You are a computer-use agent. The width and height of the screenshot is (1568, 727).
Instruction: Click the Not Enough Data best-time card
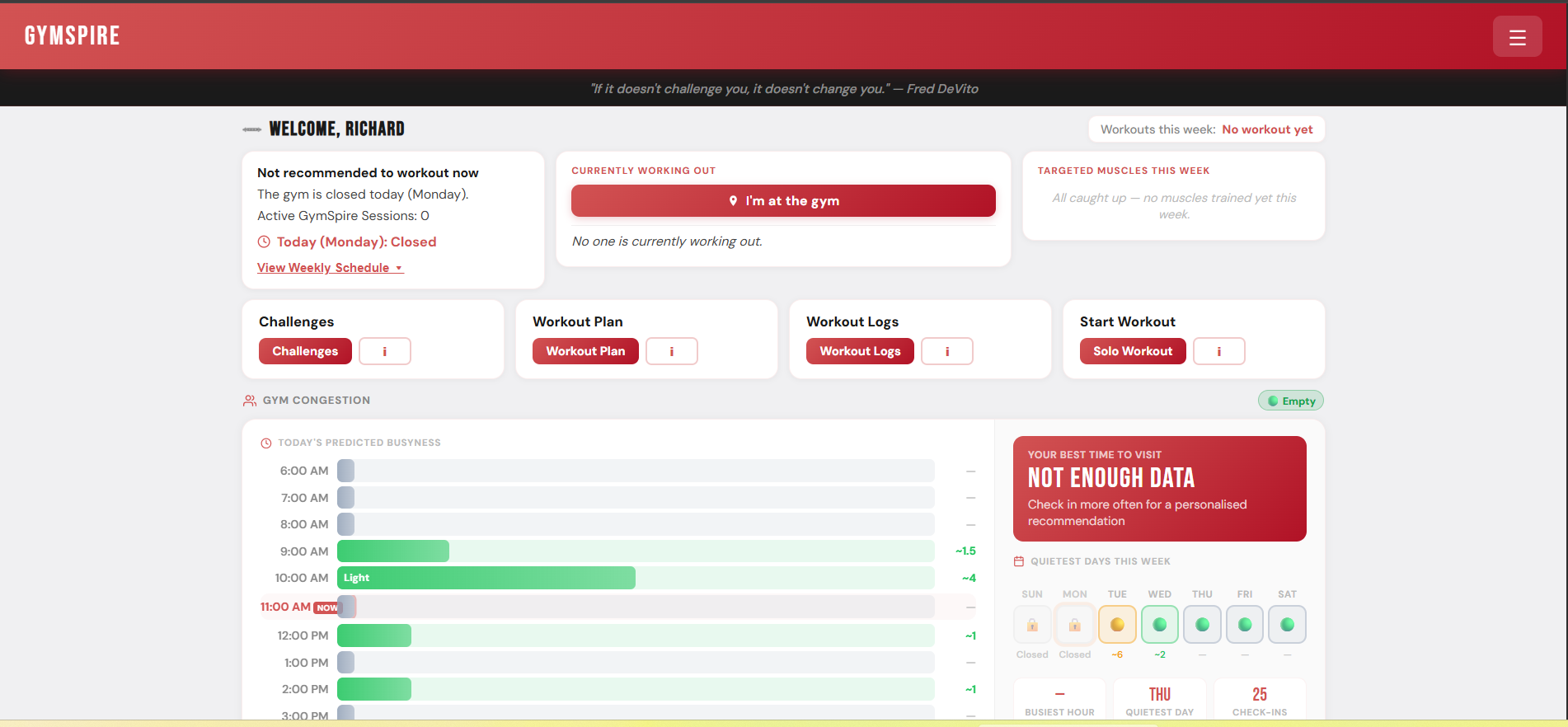click(x=1160, y=489)
